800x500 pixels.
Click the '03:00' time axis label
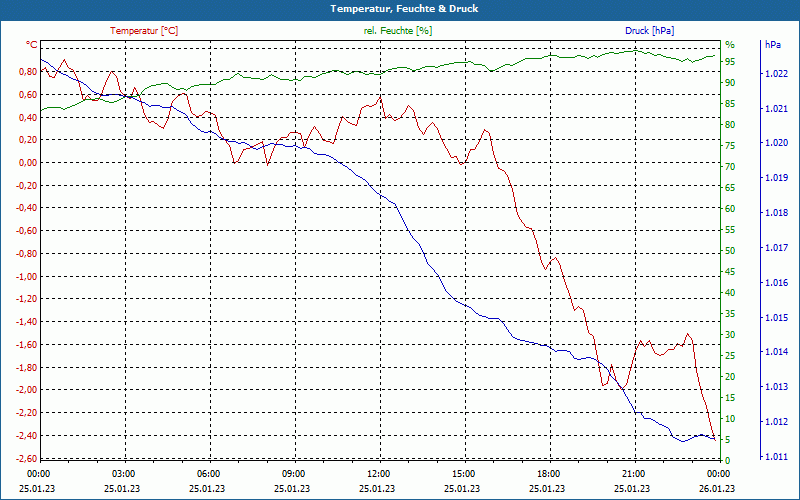[x=122, y=473]
